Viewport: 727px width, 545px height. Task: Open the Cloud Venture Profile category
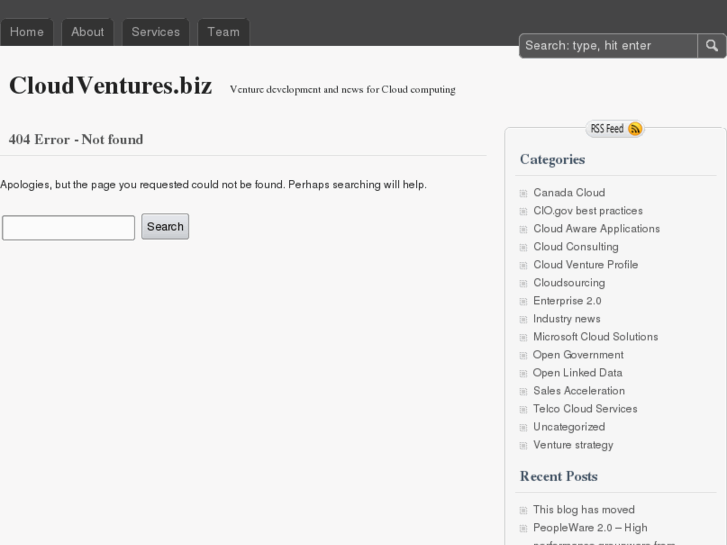[x=585, y=265]
